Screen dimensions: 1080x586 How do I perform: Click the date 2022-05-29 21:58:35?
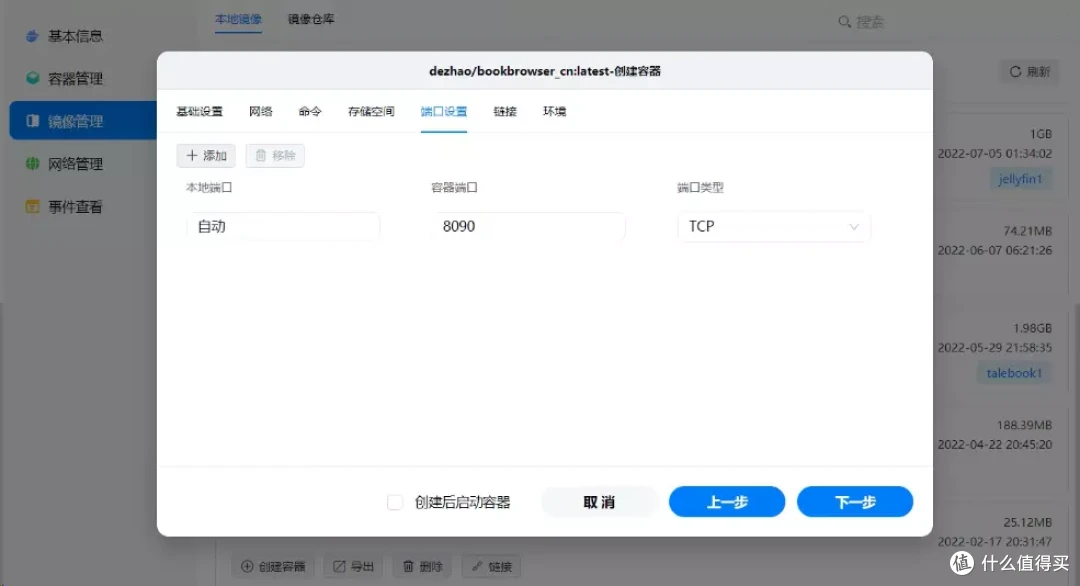pyautogui.click(x=995, y=347)
